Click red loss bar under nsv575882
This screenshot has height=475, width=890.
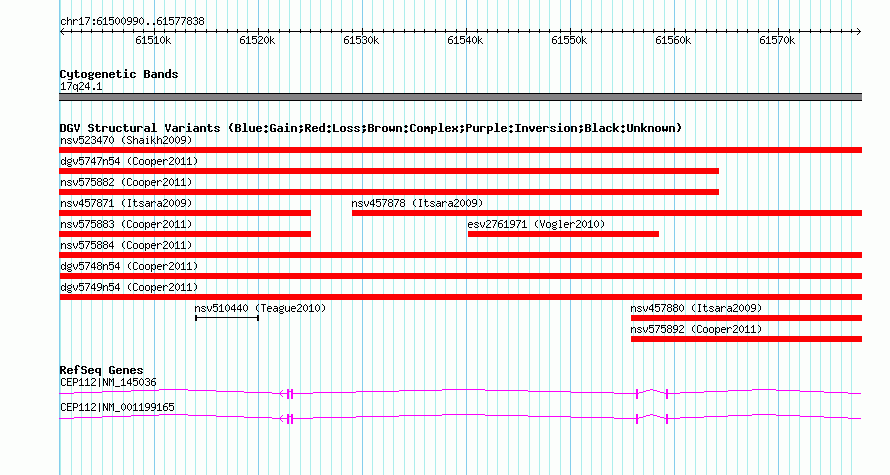[389, 192]
